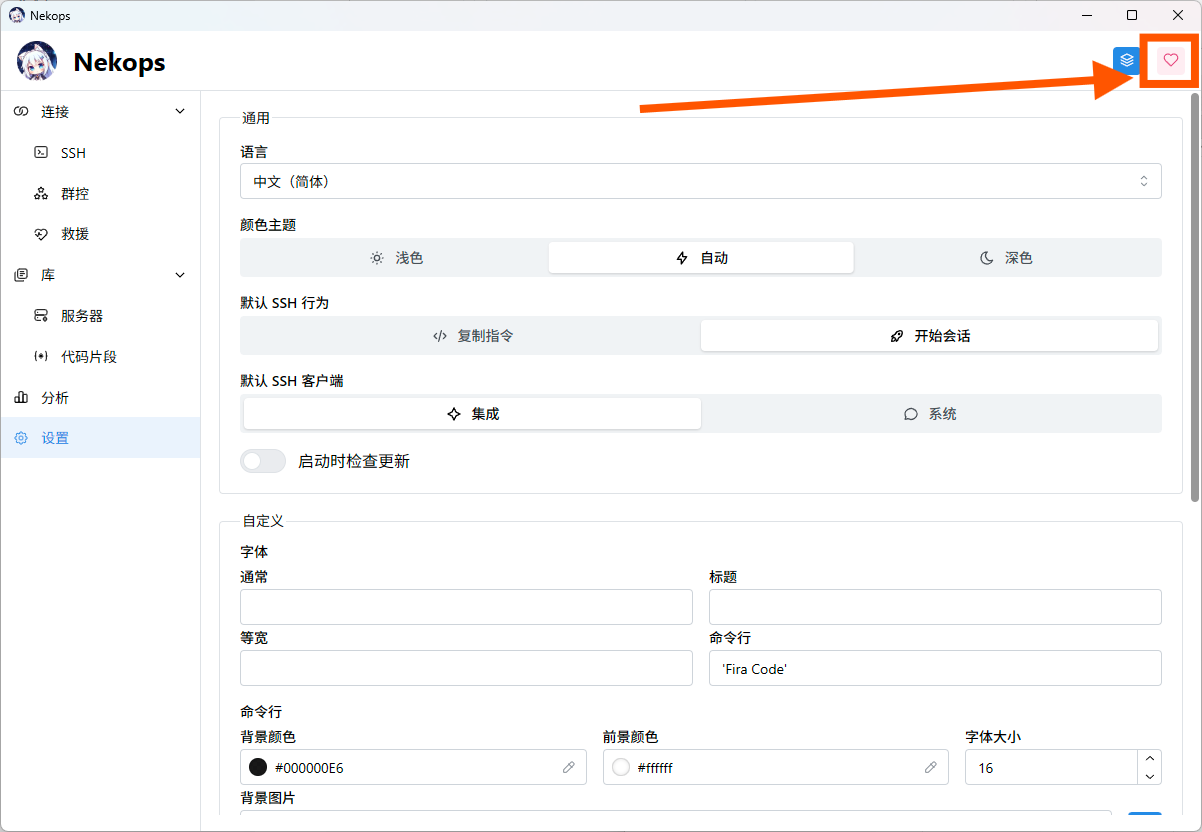Select 浅色 light color theme

pos(396,258)
